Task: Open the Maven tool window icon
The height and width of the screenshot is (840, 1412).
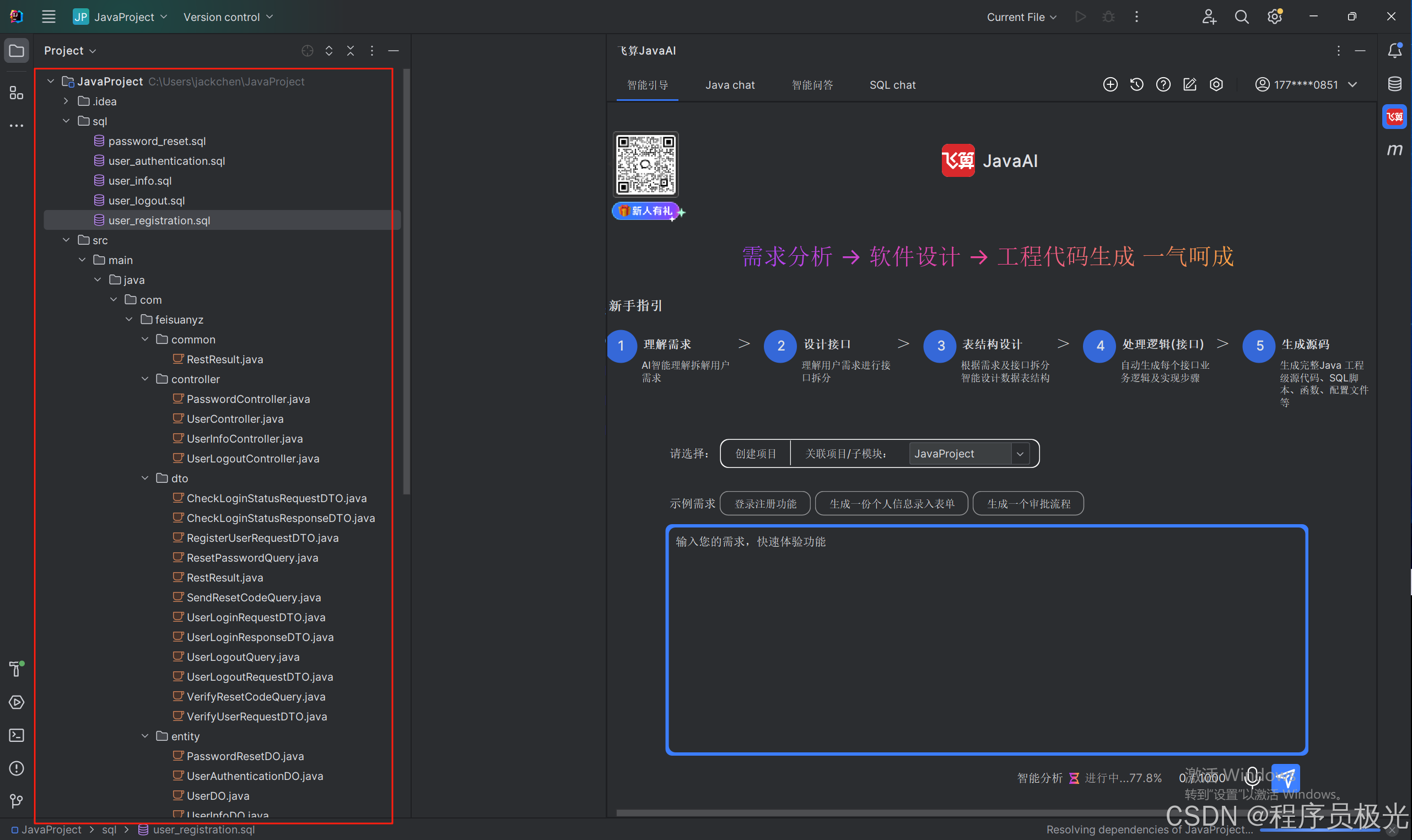Action: (1394, 150)
